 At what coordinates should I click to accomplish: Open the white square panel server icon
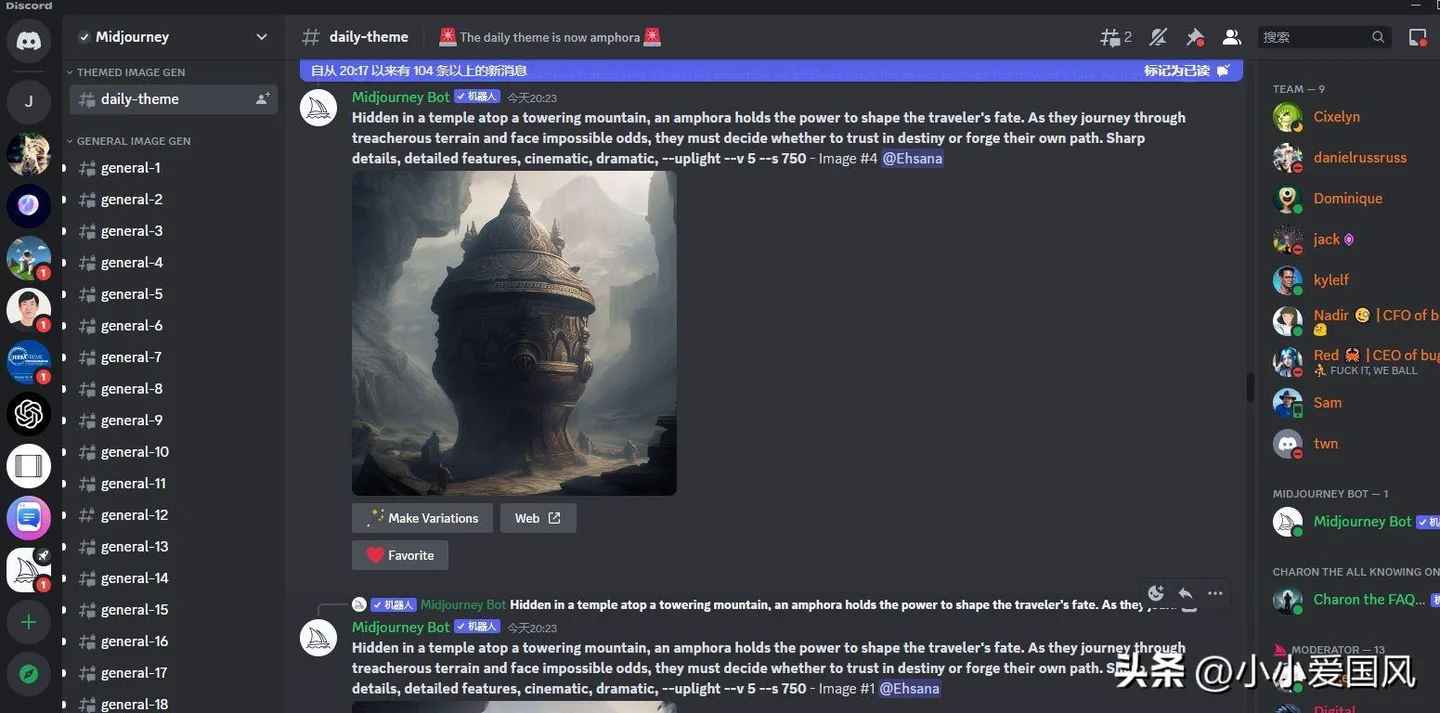point(29,465)
